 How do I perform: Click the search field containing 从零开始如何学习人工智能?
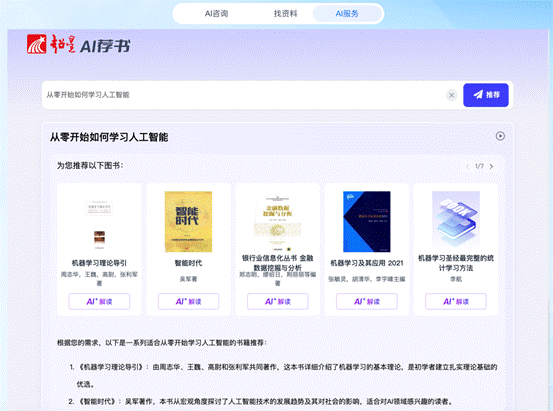tap(243, 95)
